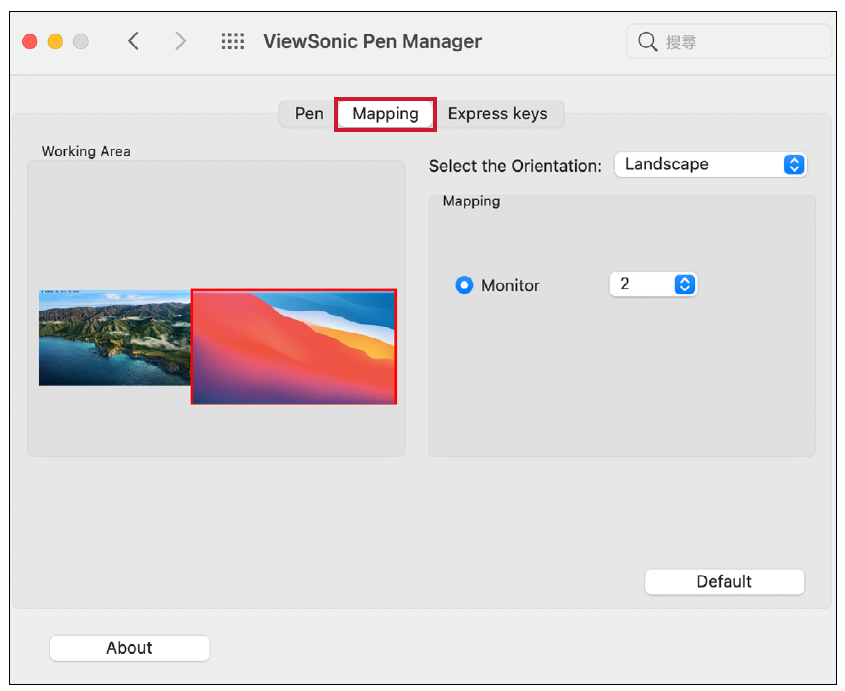Pick the coastal landscape monitor thumbnail
This screenshot has height=691, width=845.
coord(114,338)
